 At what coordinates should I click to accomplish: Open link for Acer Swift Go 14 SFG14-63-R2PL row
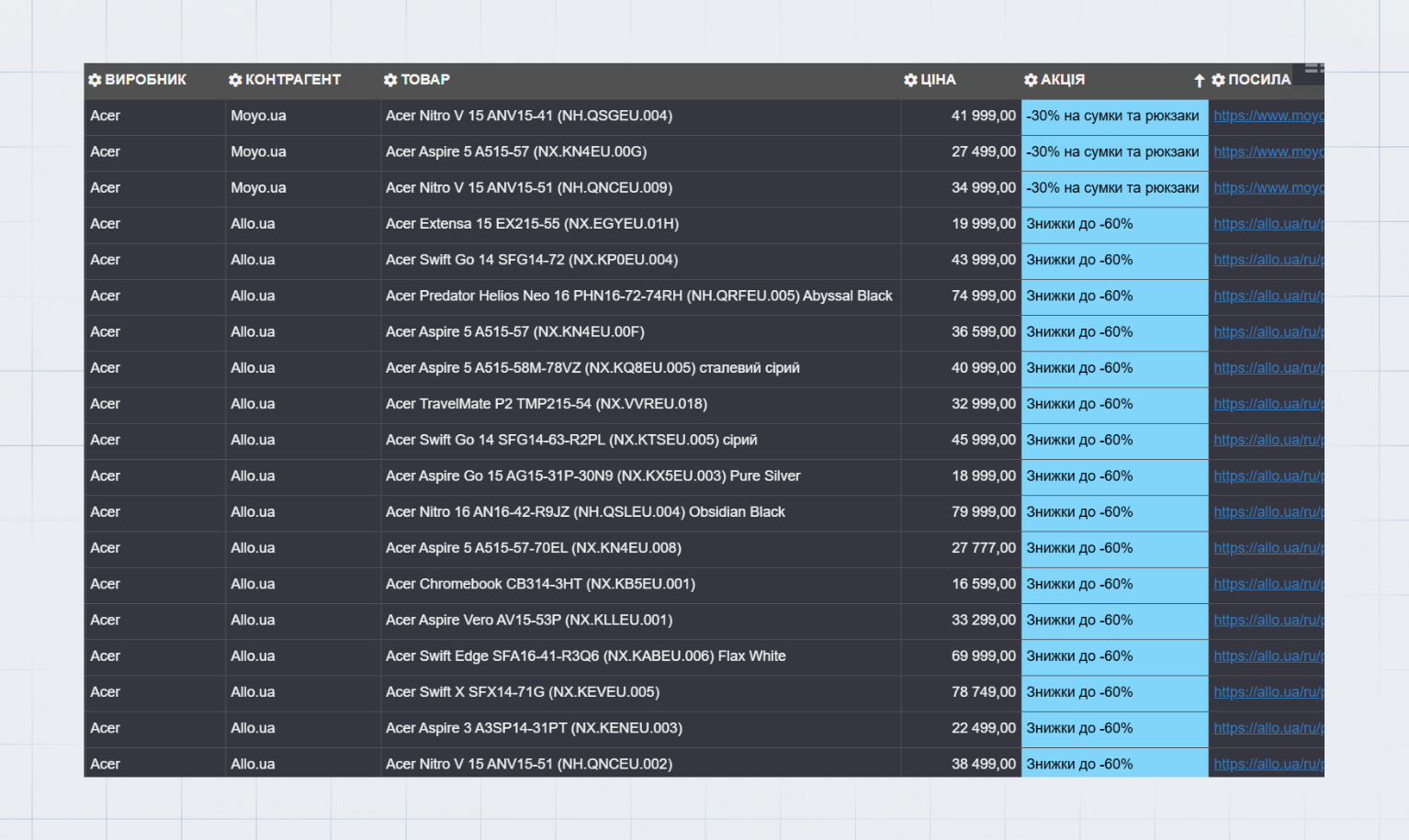pyautogui.click(x=1268, y=440)
